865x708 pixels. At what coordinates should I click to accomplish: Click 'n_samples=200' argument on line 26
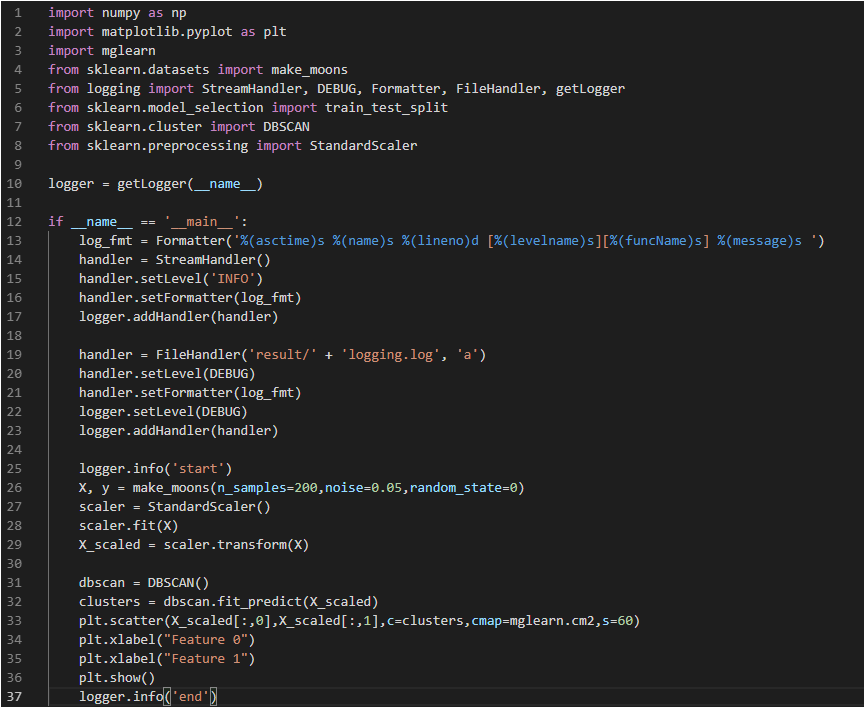click(268, 488)
